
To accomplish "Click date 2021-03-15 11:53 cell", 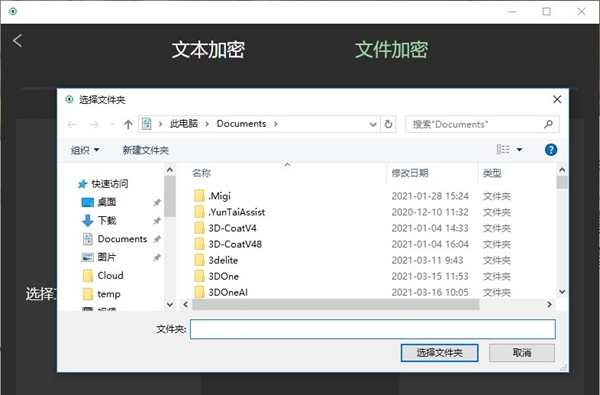I will point(430,276).
